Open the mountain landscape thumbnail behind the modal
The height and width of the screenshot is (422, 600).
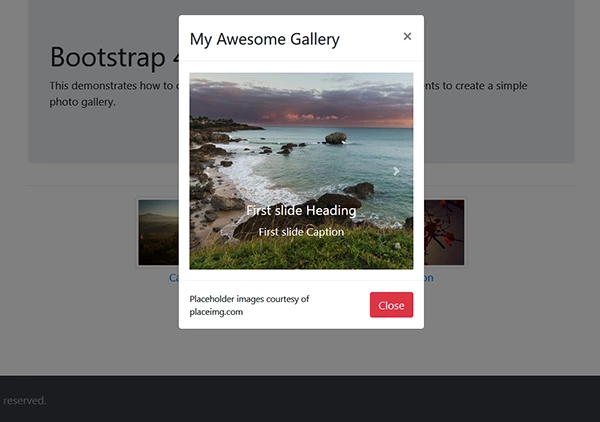[158, 232]
